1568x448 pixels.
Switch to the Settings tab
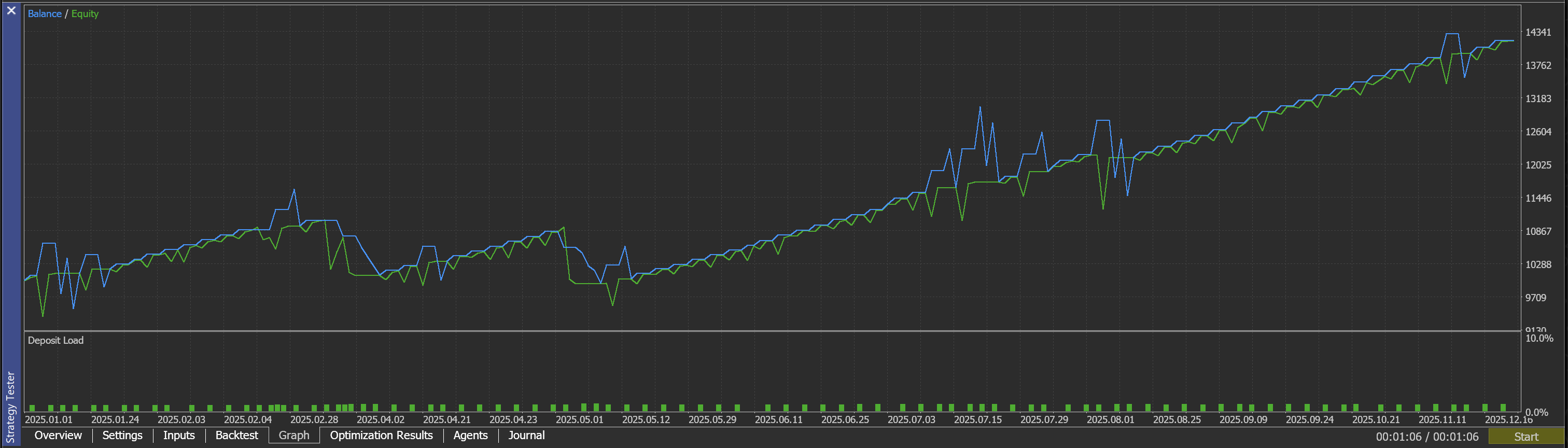(122, 435)
